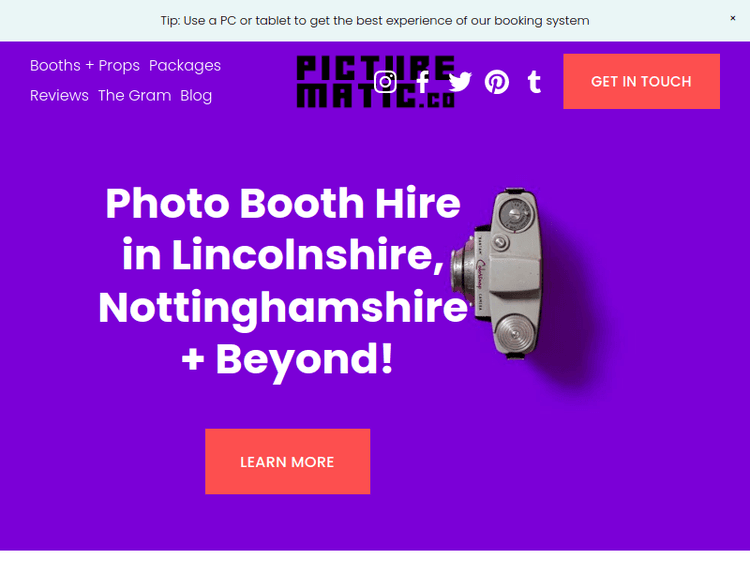Go to the Packages page
The image size is (750, 563).
coord(185,66)
